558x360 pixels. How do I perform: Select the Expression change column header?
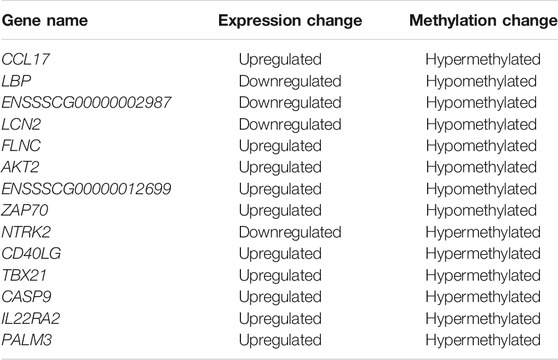point(290,20)
